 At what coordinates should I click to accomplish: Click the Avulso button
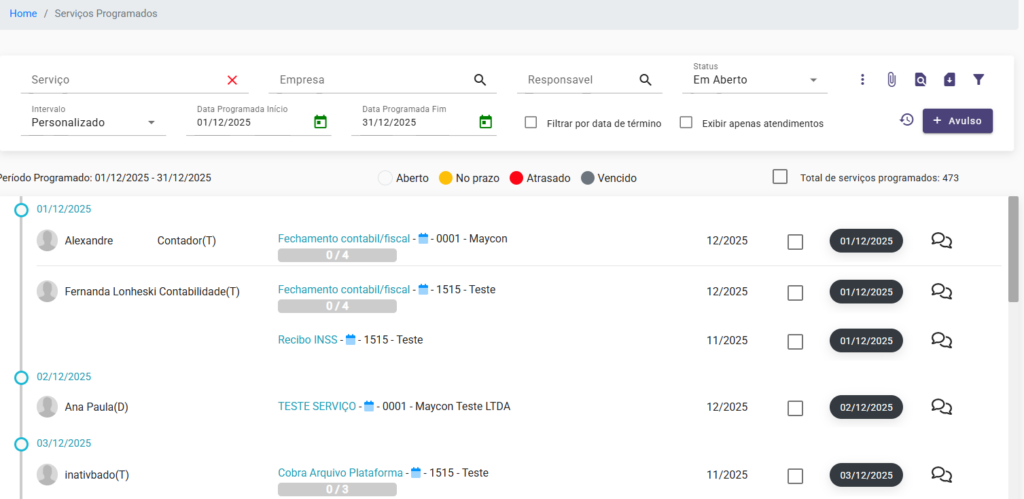(957, 121)
